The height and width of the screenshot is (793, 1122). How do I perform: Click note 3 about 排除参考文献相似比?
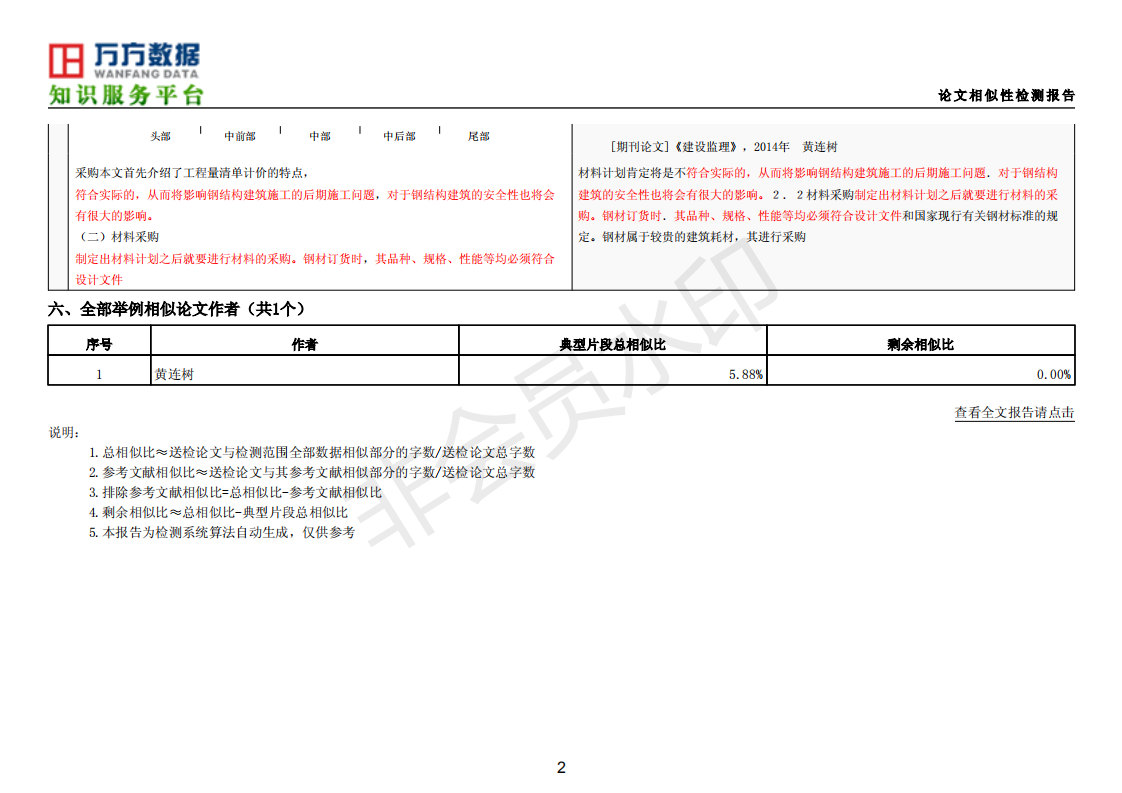pos(235,492)
